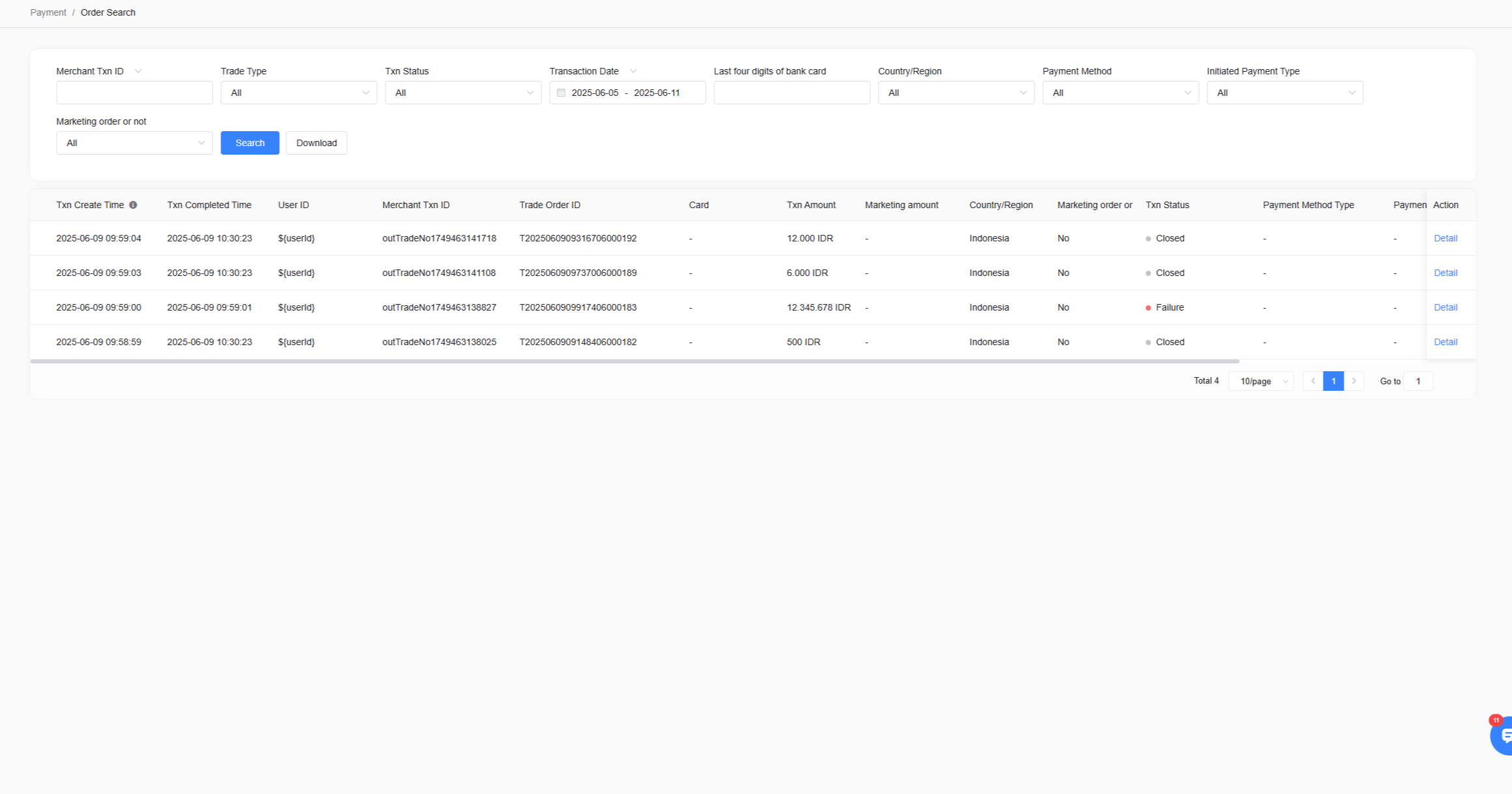Click Merchant Txn ID outTradeNo1749463138827
The image size is (1512, 794).
[439, 307]
